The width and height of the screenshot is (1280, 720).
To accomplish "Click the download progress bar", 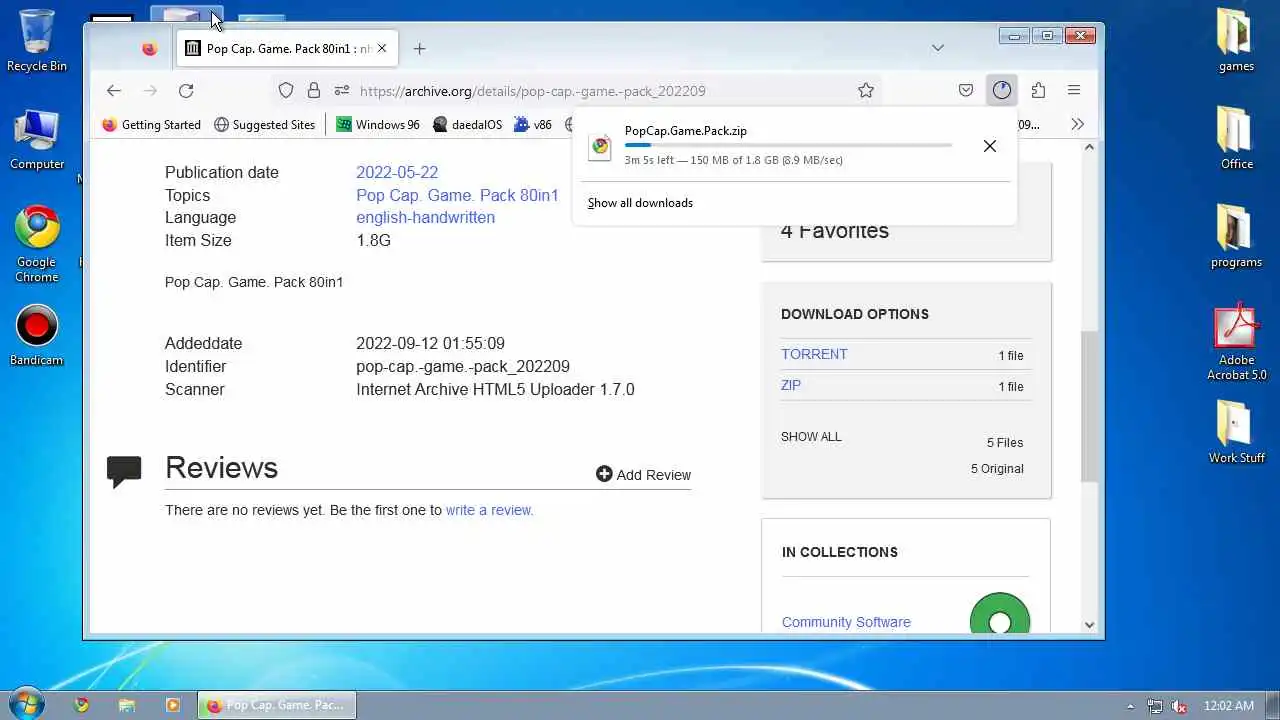I will tap(788, 146).
